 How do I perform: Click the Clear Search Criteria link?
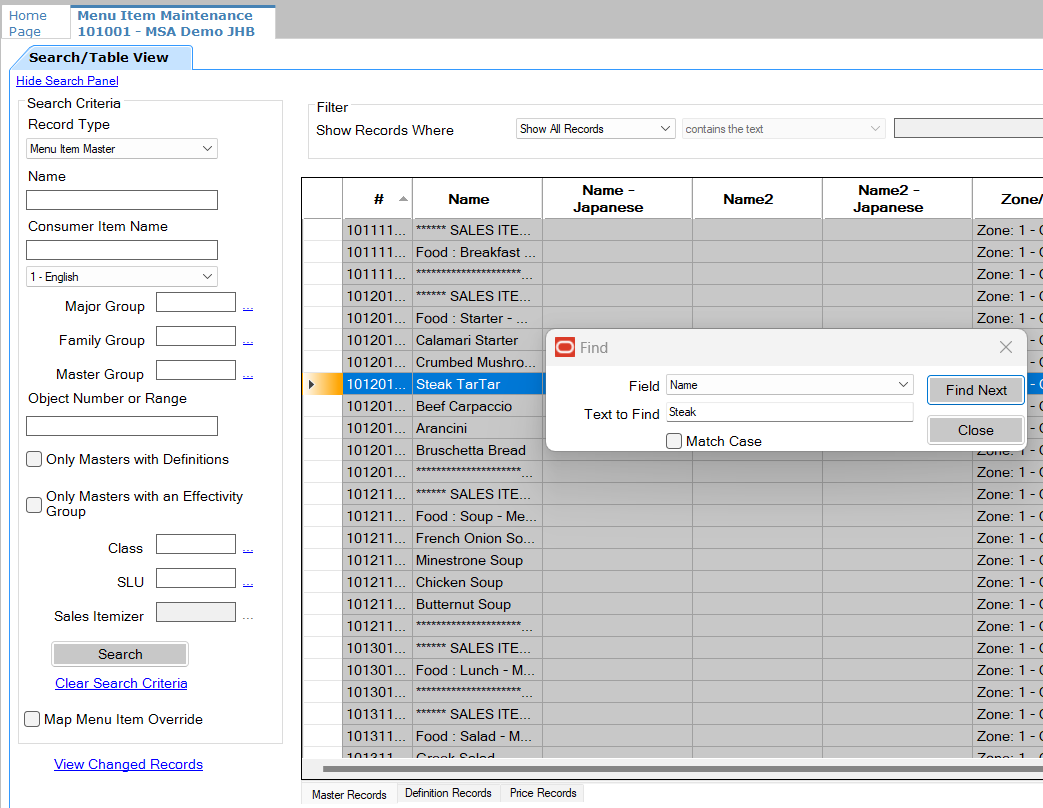click(x=121, y=683)
